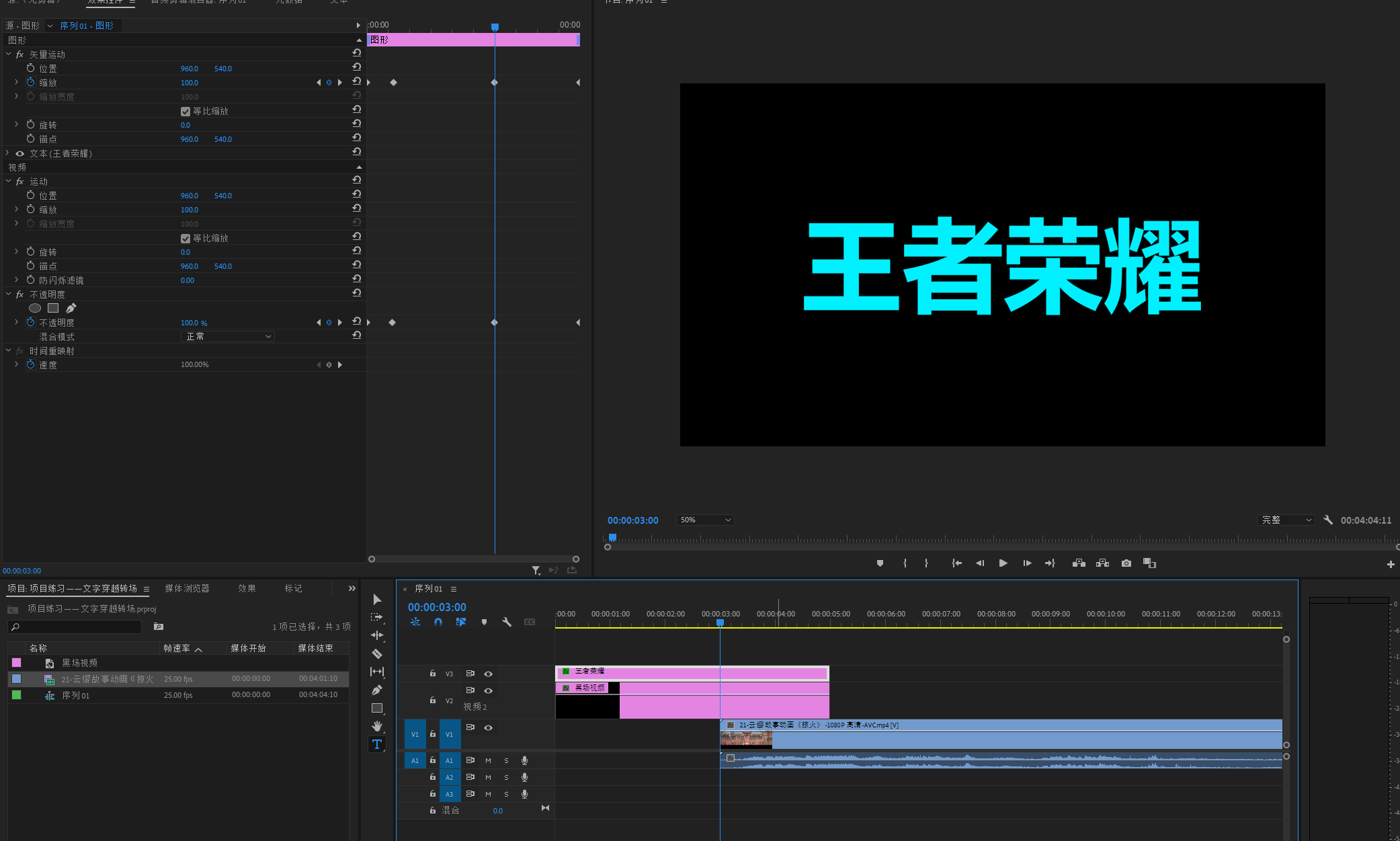Image resolution: width=1400 pixels, height=841 pixels.
Task: Select the 序列 01 item in project list
Action: pyautogui.click(x=75, y=695)
